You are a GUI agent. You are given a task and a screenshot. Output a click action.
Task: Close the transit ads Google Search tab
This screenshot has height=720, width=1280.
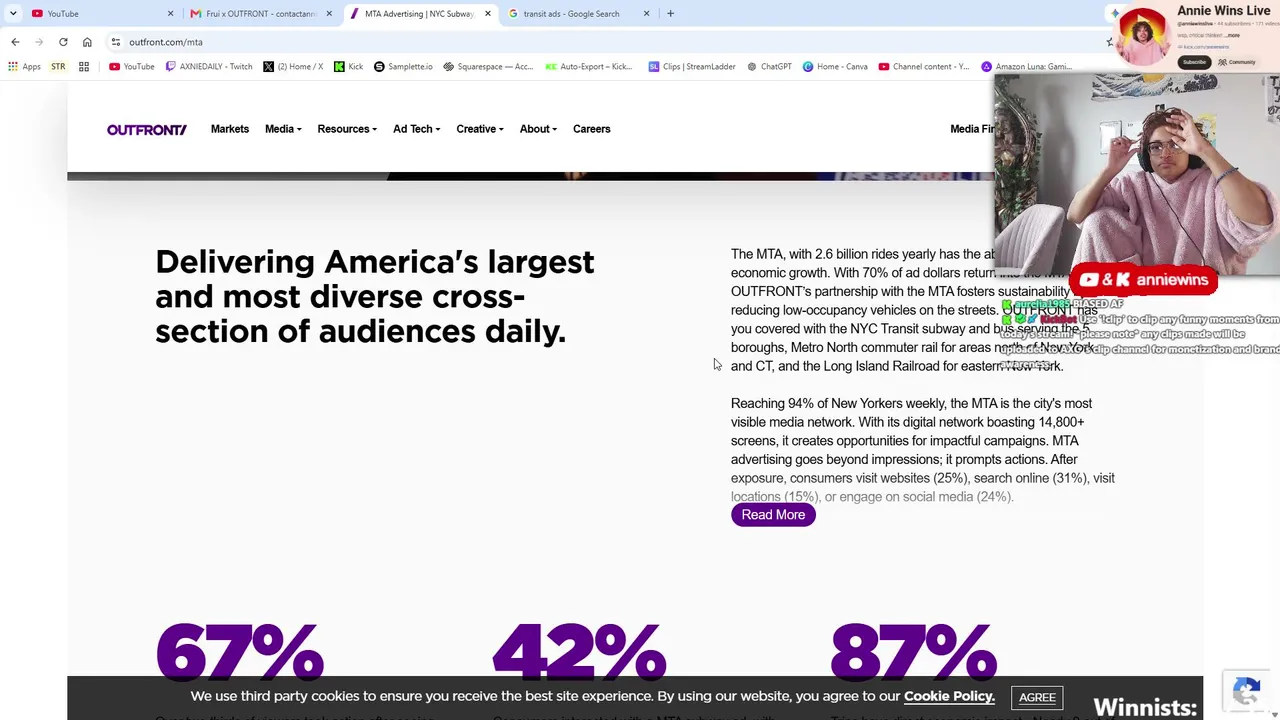[x=646, y=14]
